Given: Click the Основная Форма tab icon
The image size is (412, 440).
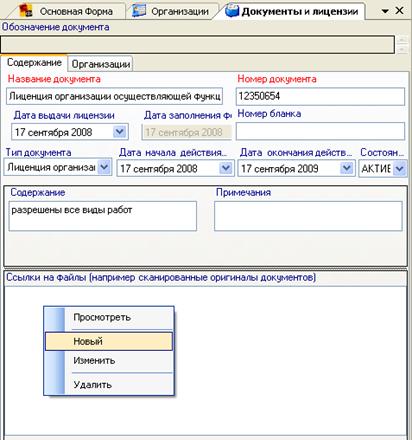Looking at the screenshot, I should (x=26, y=11).
